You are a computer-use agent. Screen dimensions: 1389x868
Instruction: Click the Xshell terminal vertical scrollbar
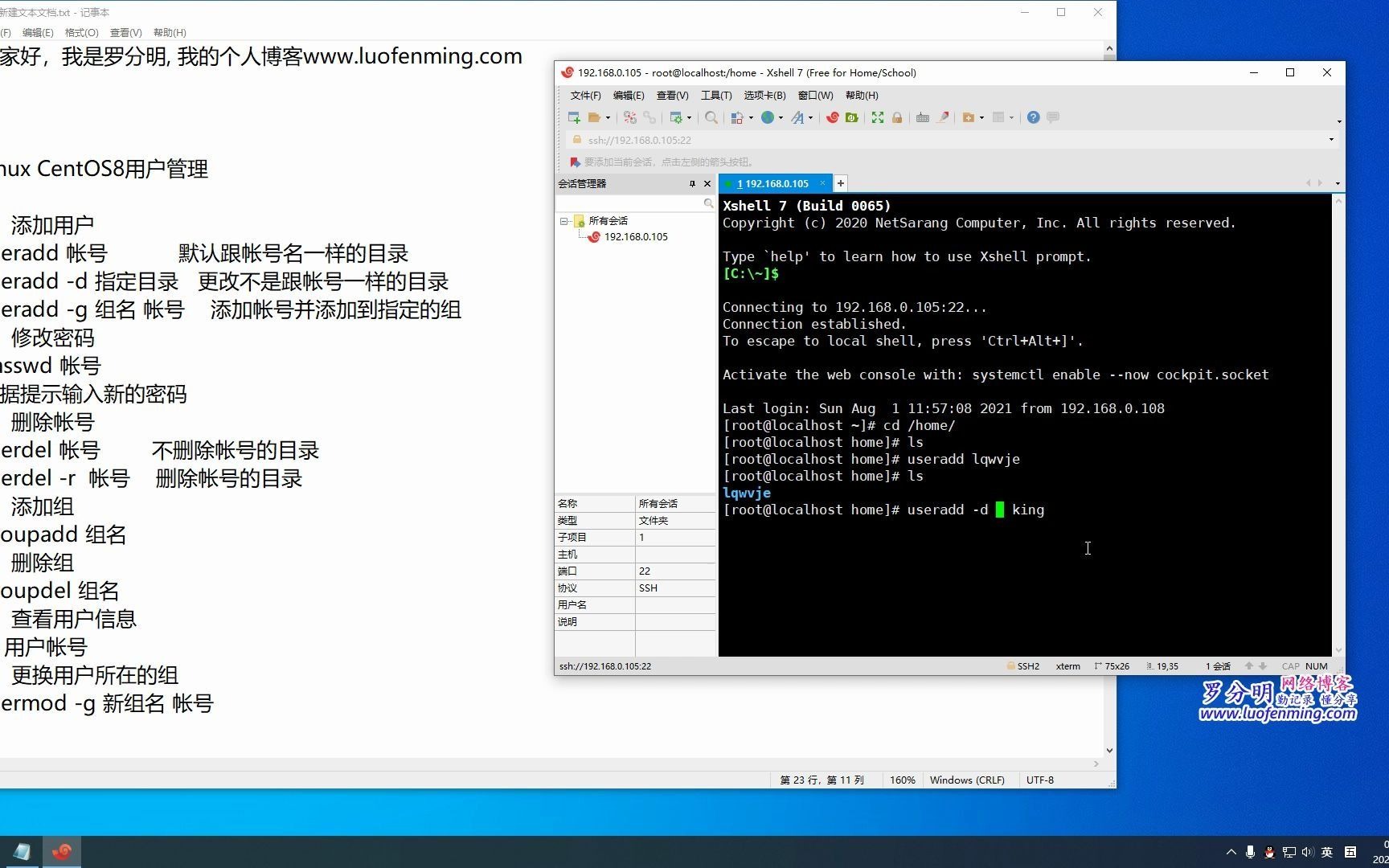click(x=1338, y=425)
